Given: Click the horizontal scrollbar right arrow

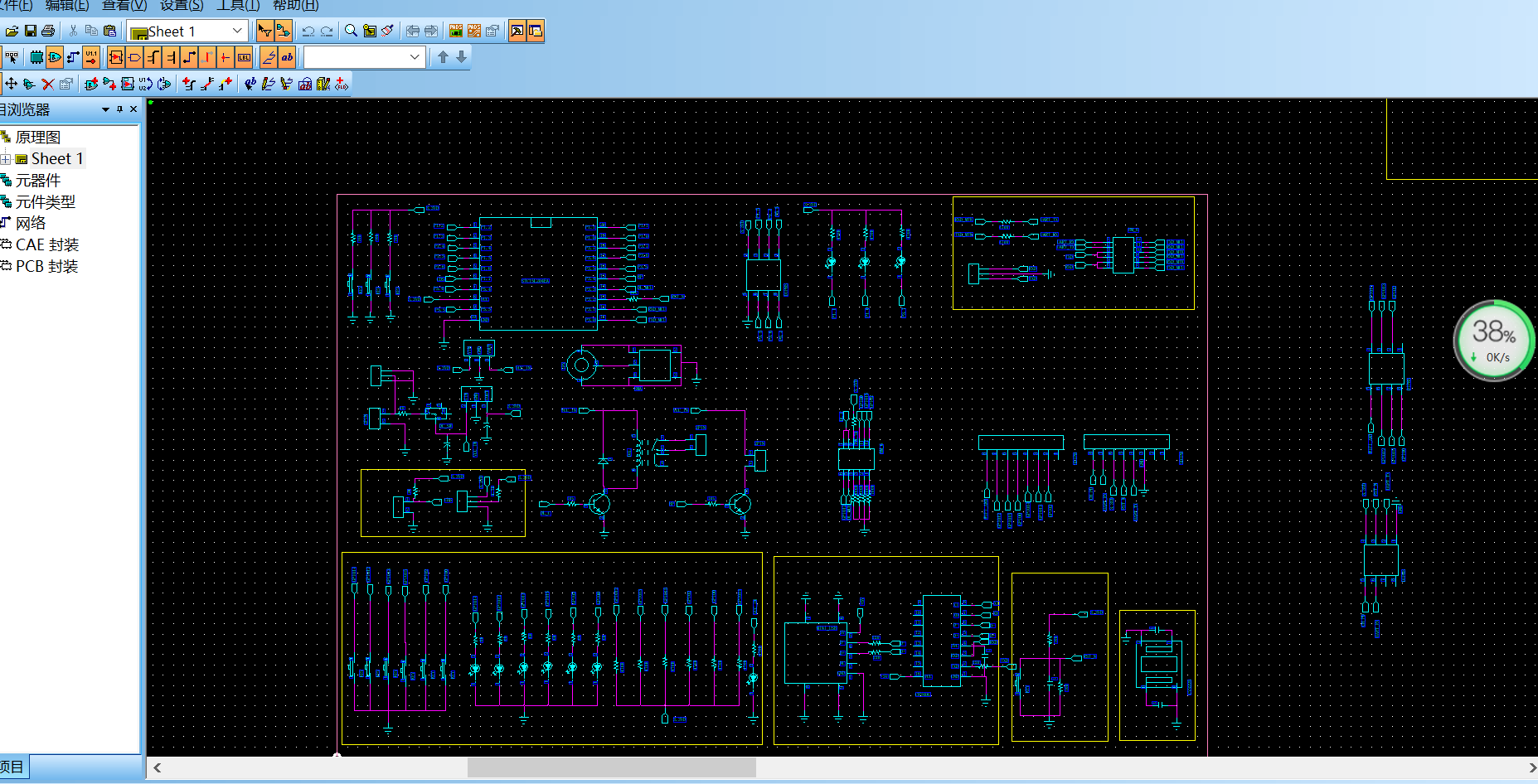Looking at the screenshot, I should [1531, 768].
